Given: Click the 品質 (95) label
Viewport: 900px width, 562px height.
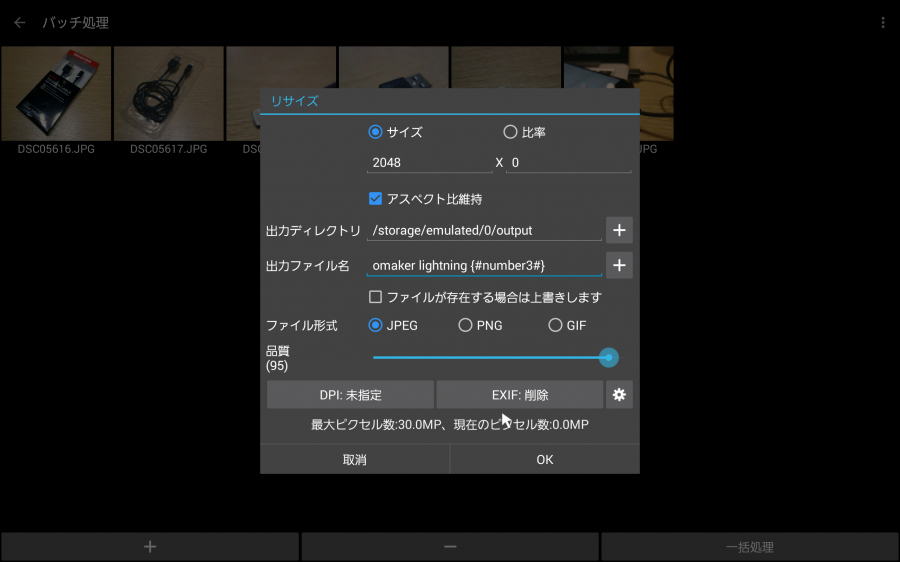Looking at the screenshot, I should coord(278,358).
